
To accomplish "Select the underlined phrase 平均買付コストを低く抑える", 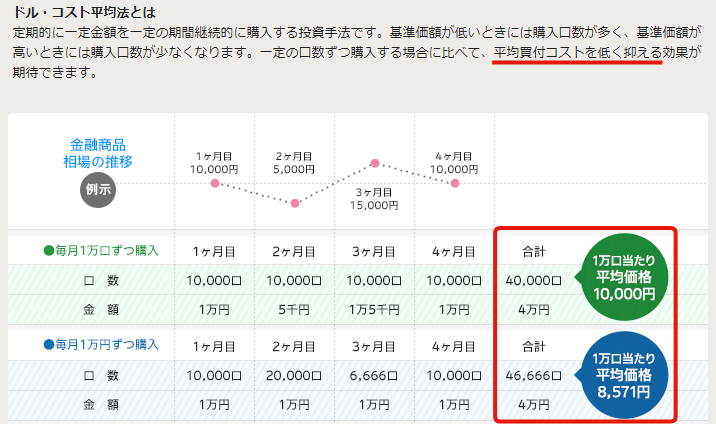I will point(577,53).
